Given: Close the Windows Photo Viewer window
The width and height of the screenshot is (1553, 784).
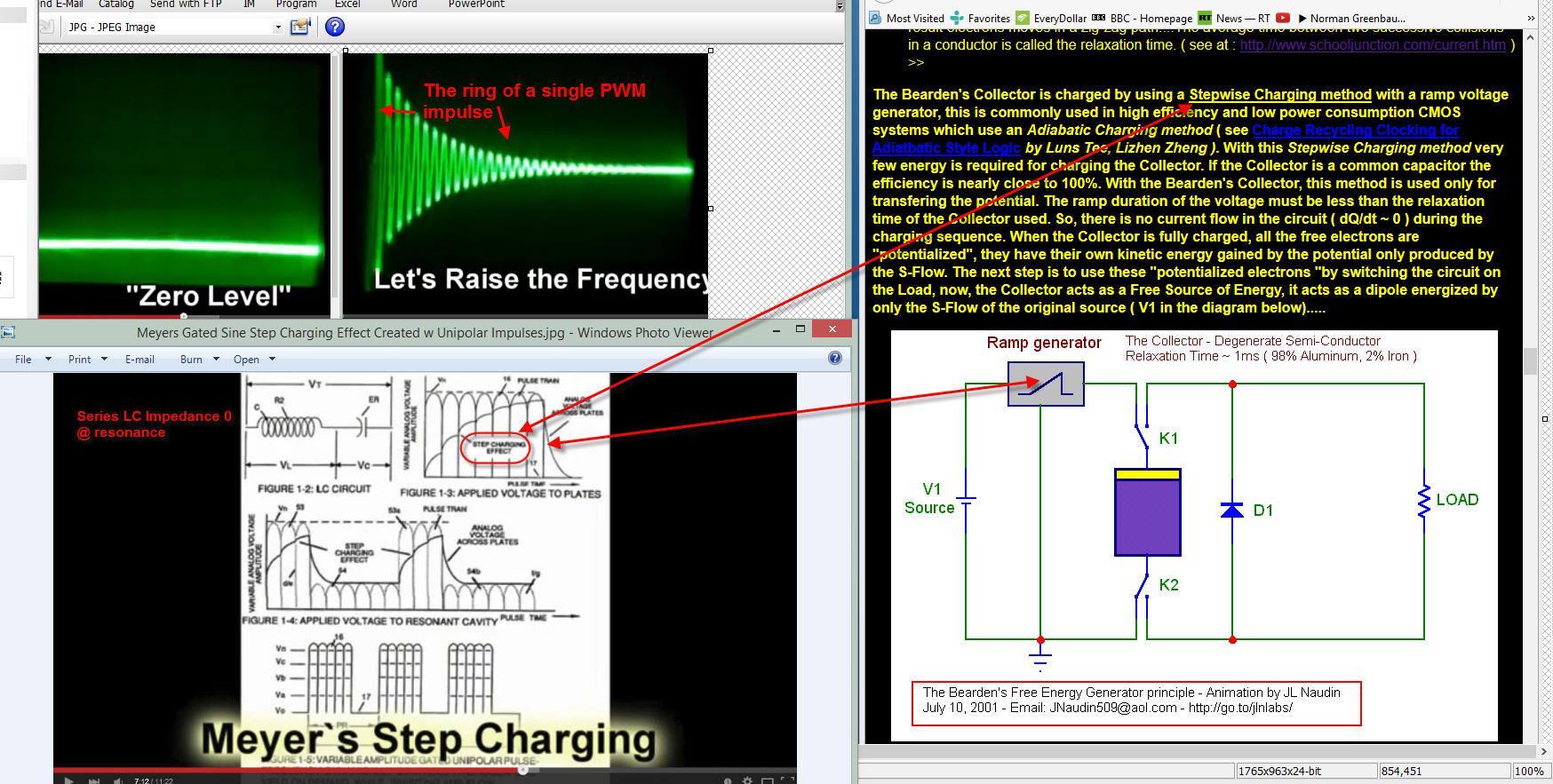Looking at the screenshot, I should [832, 329].
